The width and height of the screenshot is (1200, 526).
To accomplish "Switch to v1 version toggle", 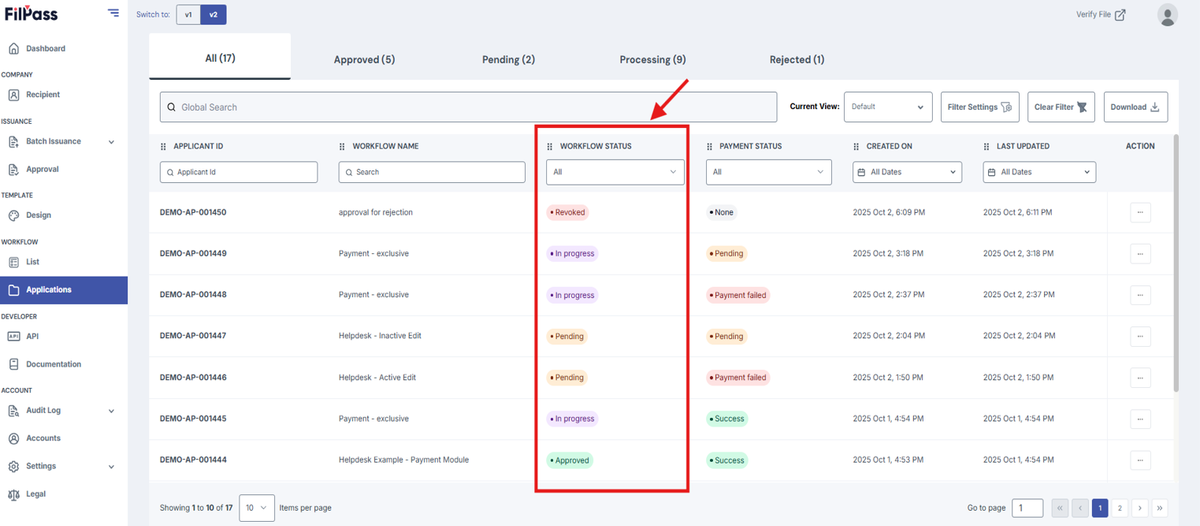I will coord(188,15).
